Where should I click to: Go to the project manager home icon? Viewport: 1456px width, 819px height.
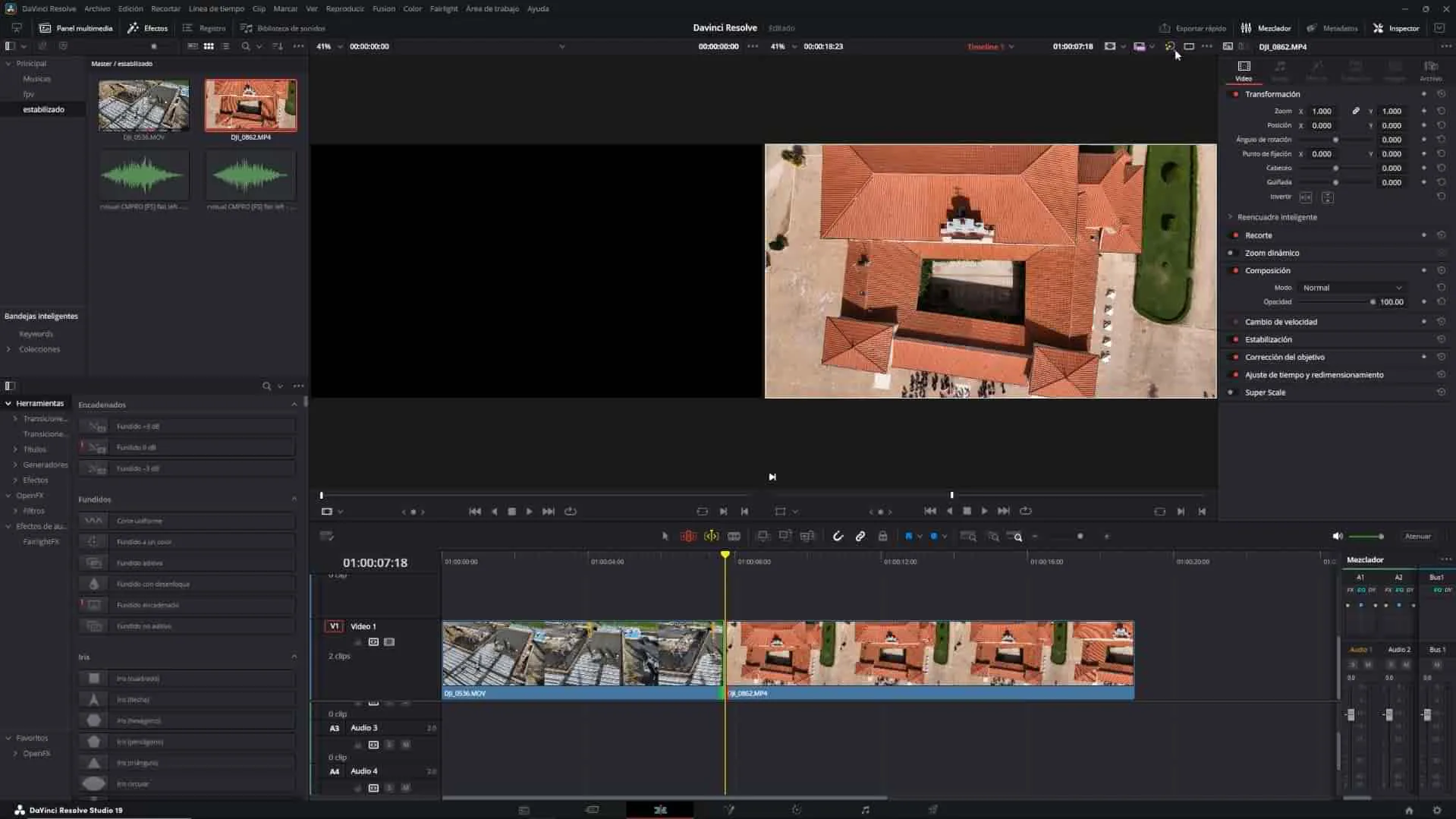click(x=1409, y=810)
